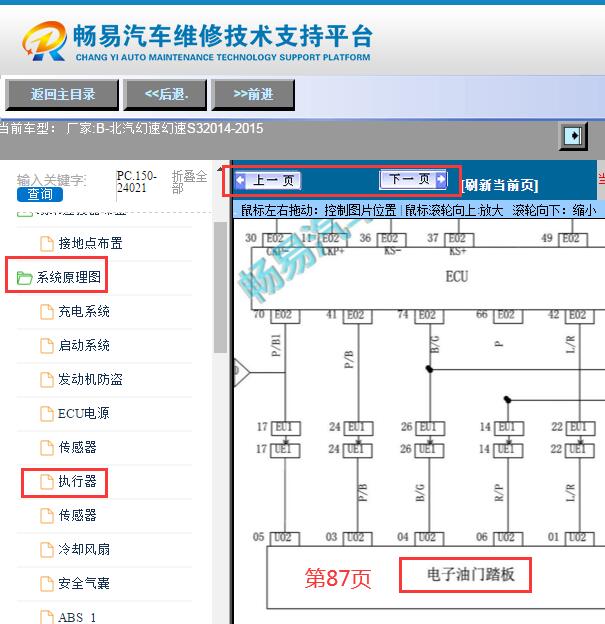Click the 系统原理图 green folder icon
605x624 pixels.
[24, 278]
